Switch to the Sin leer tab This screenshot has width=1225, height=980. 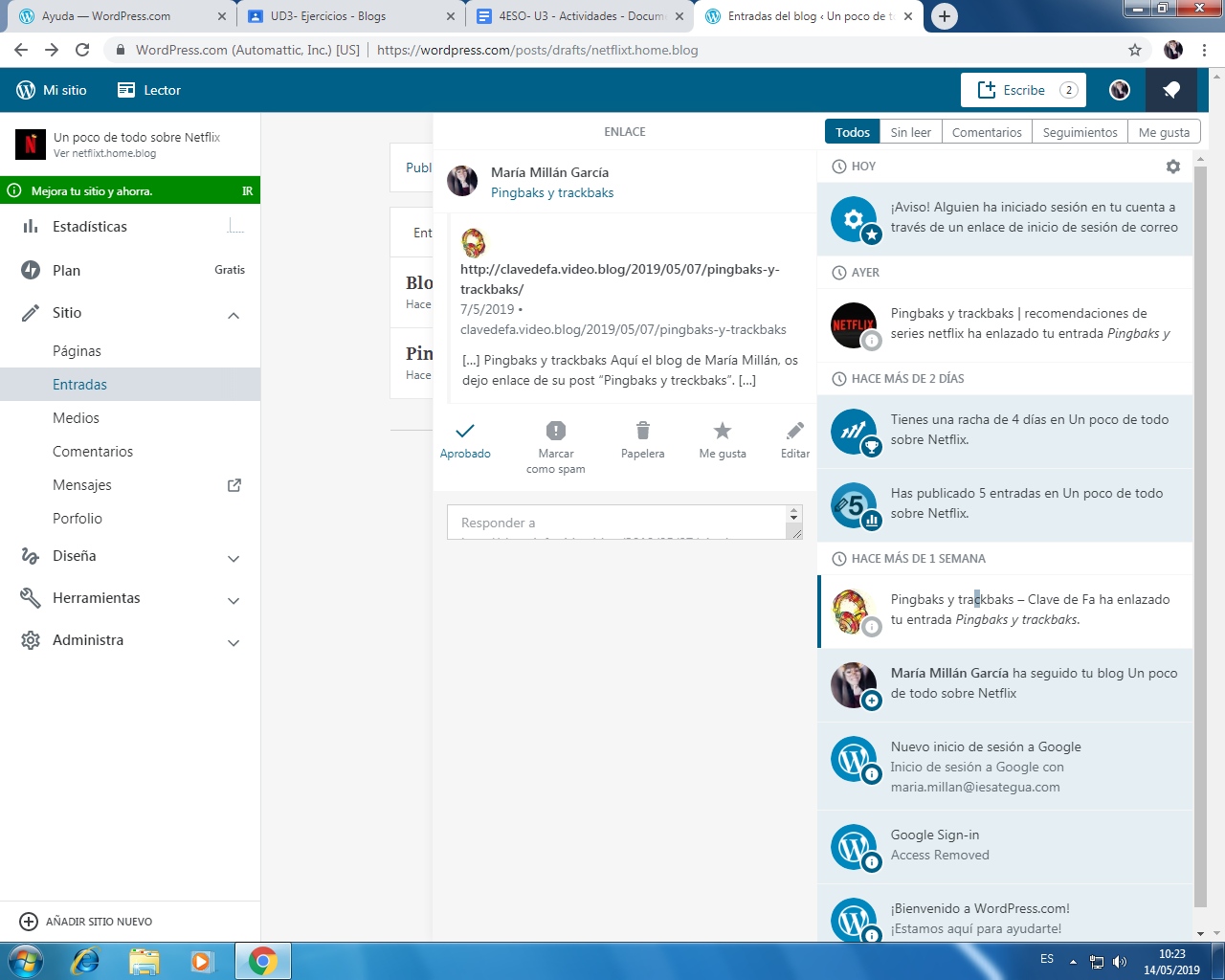(x=910, y=132)
